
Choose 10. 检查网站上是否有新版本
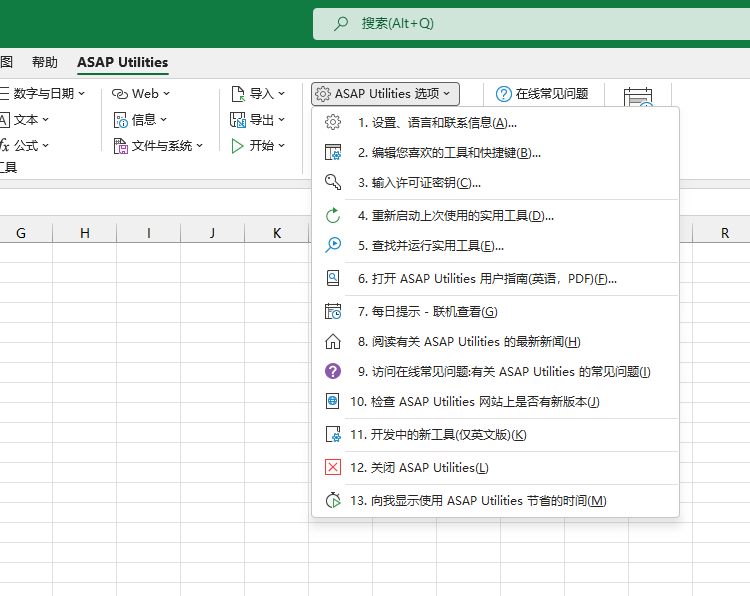click(496, 401)
